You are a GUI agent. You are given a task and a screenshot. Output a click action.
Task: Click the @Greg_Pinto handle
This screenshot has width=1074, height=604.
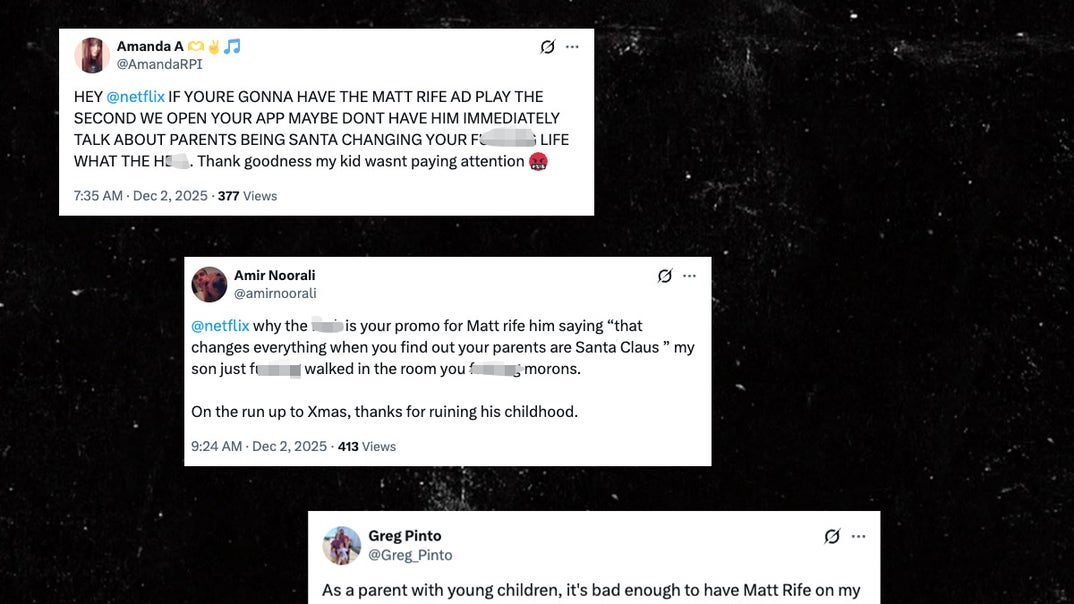tap(410, 555)
